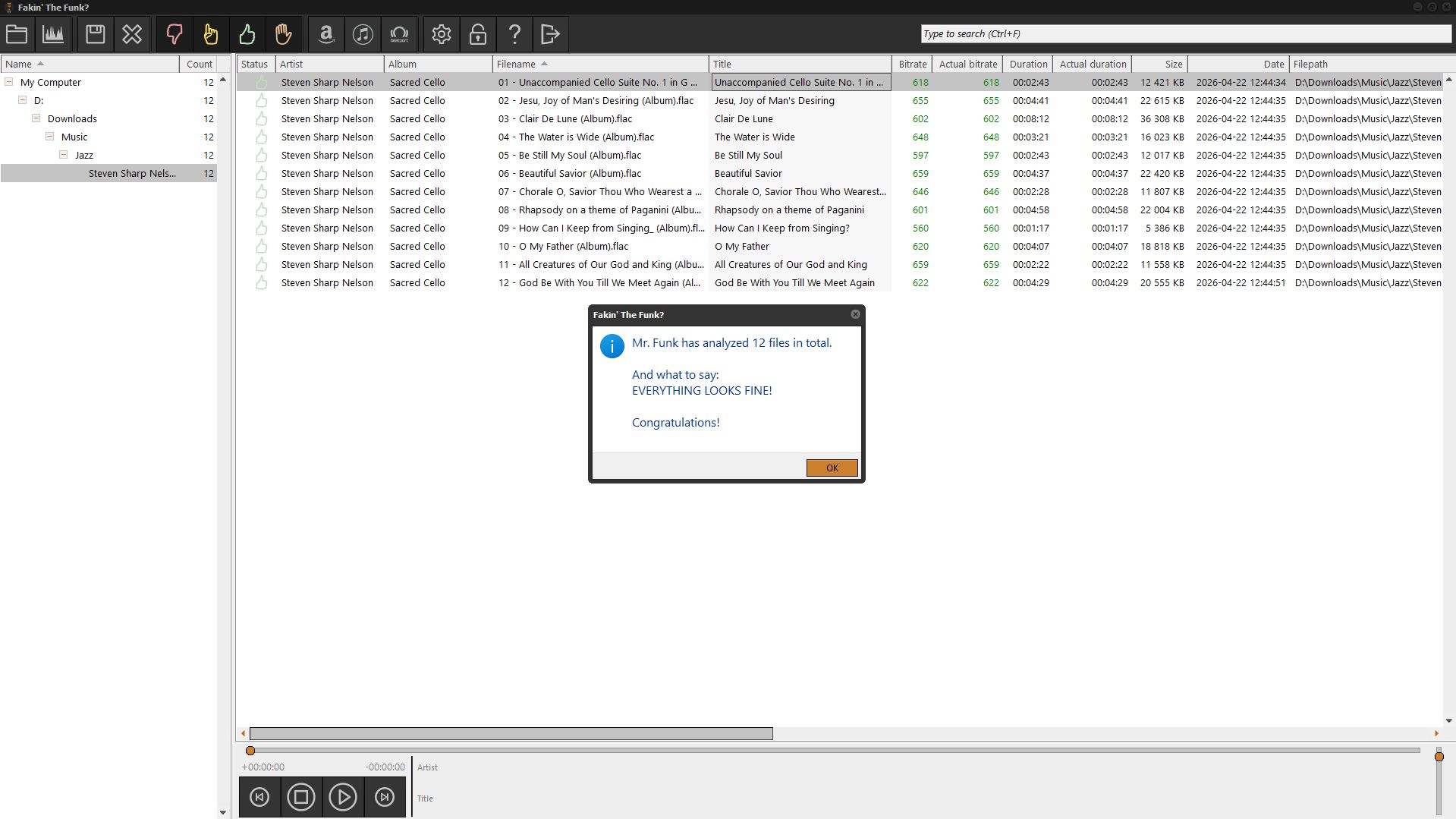Open the Amazon search icon
1456x819 pixels.
tap(326, 34)
